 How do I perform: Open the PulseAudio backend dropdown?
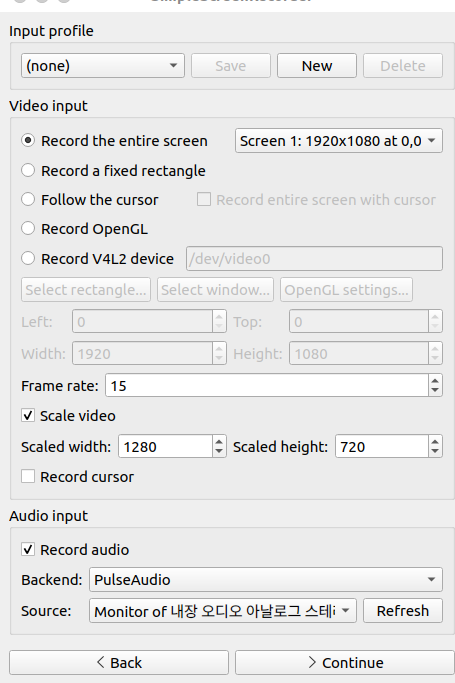(x=266, y=579)
